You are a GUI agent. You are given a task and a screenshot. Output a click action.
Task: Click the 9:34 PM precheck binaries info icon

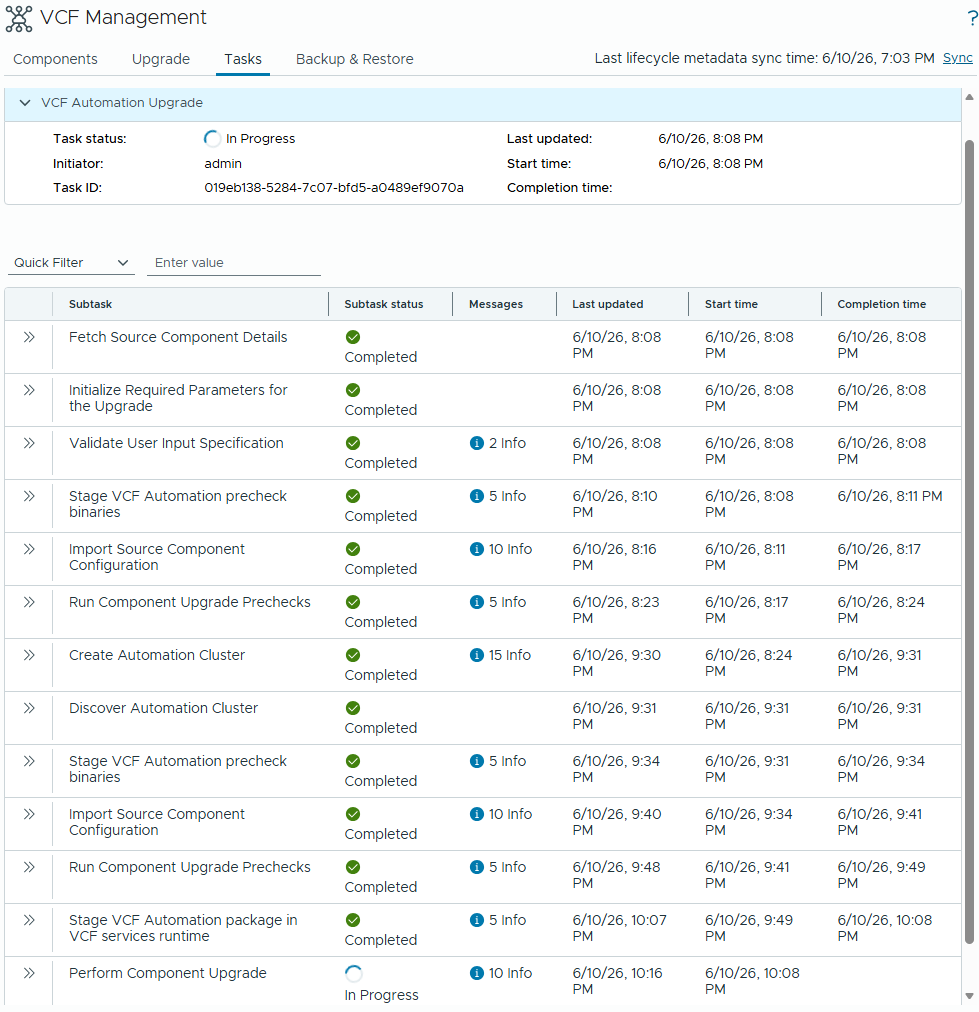pos(477,761)
